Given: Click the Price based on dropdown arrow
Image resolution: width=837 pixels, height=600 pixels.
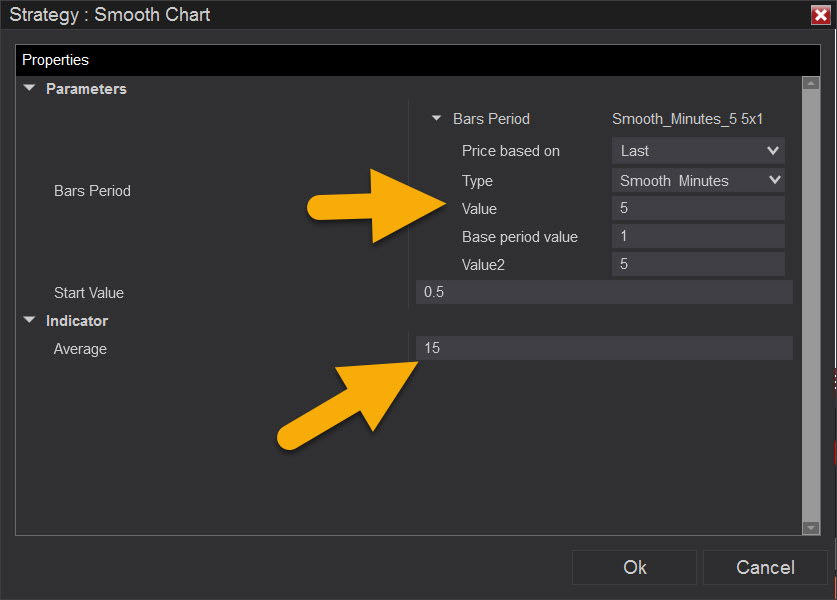Looking at the screenshot, I should [x=772, y=151].
